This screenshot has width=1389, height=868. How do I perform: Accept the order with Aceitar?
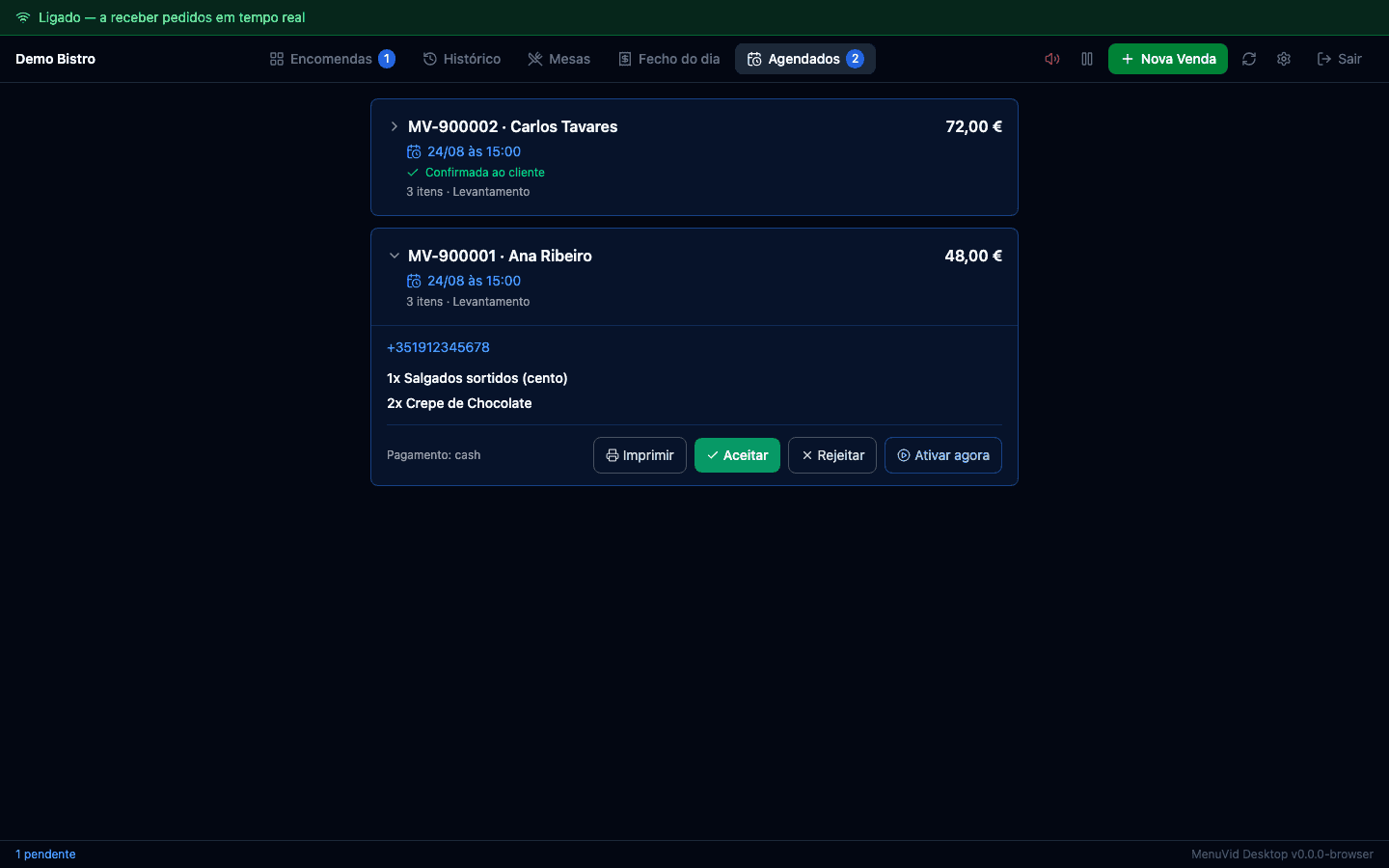click(x=737, y=455)
